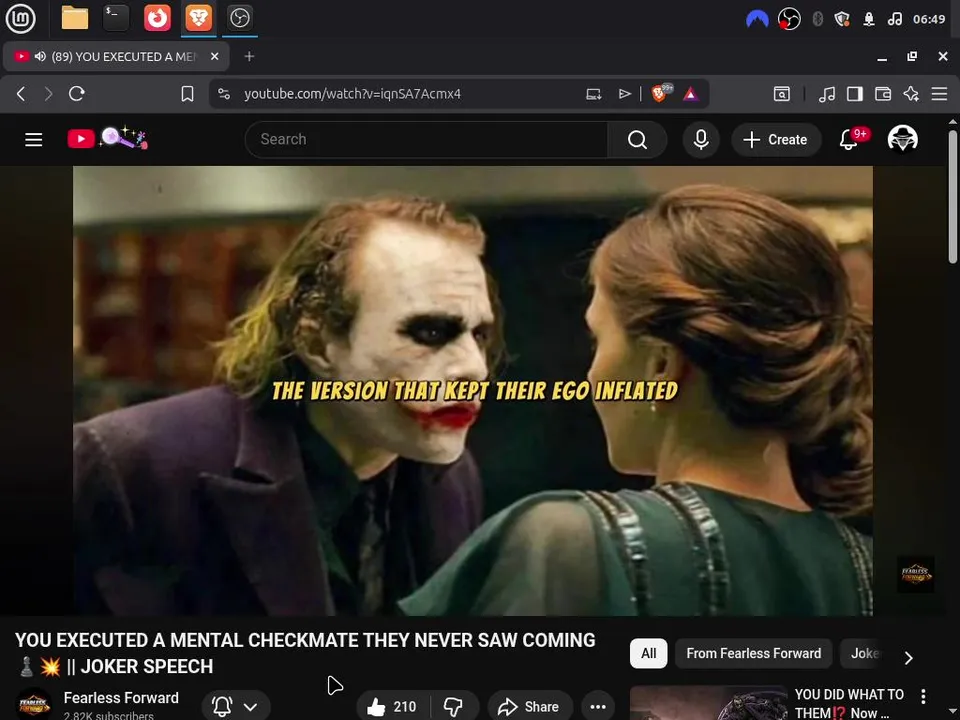Open the Fearless Forward channel avatar
The width and height of the screenshot is (960, 720).
coord(34,705)
